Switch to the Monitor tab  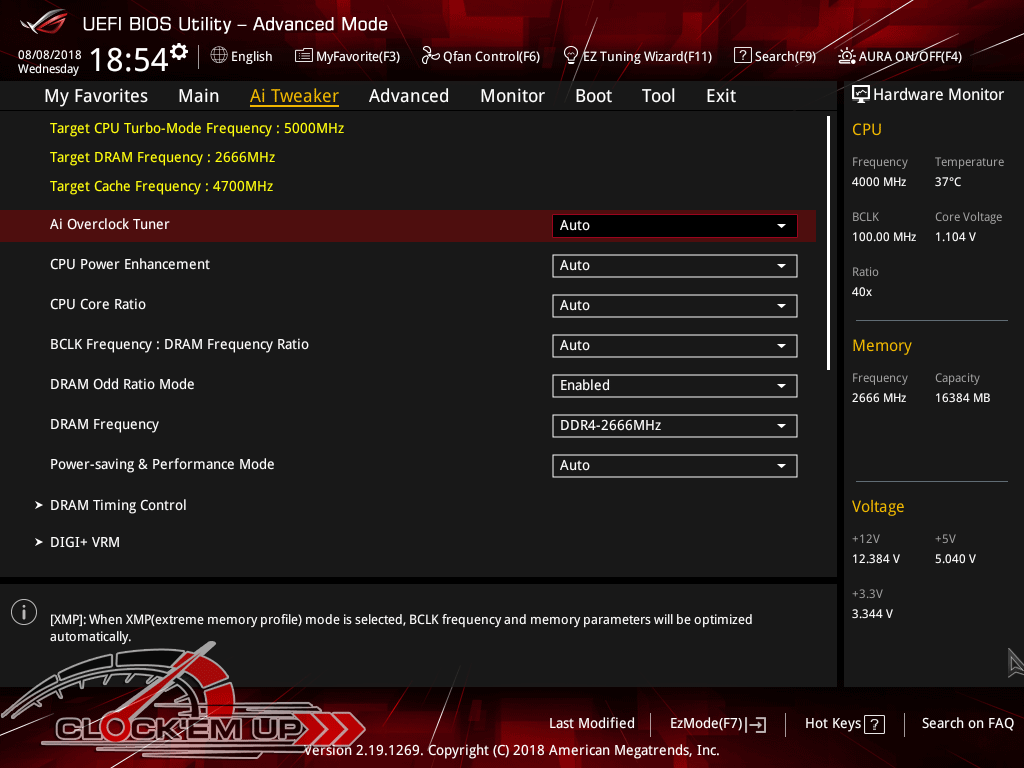tap(512, 96)
